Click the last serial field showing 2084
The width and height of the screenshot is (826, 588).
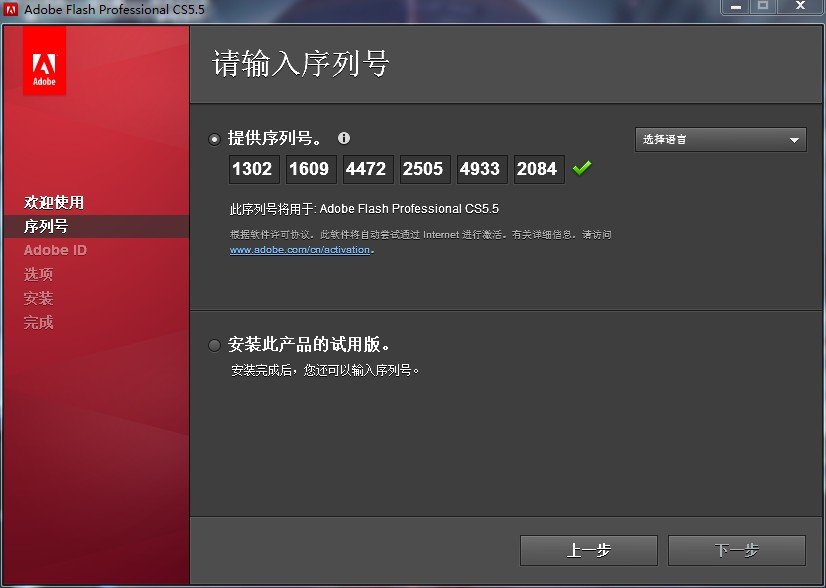click(538, 169)
